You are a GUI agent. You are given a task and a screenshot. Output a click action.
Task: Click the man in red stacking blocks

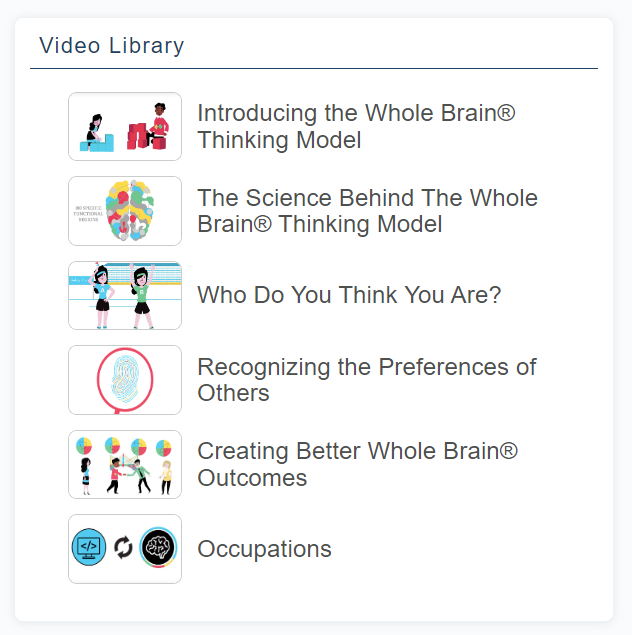pos(156,127)
